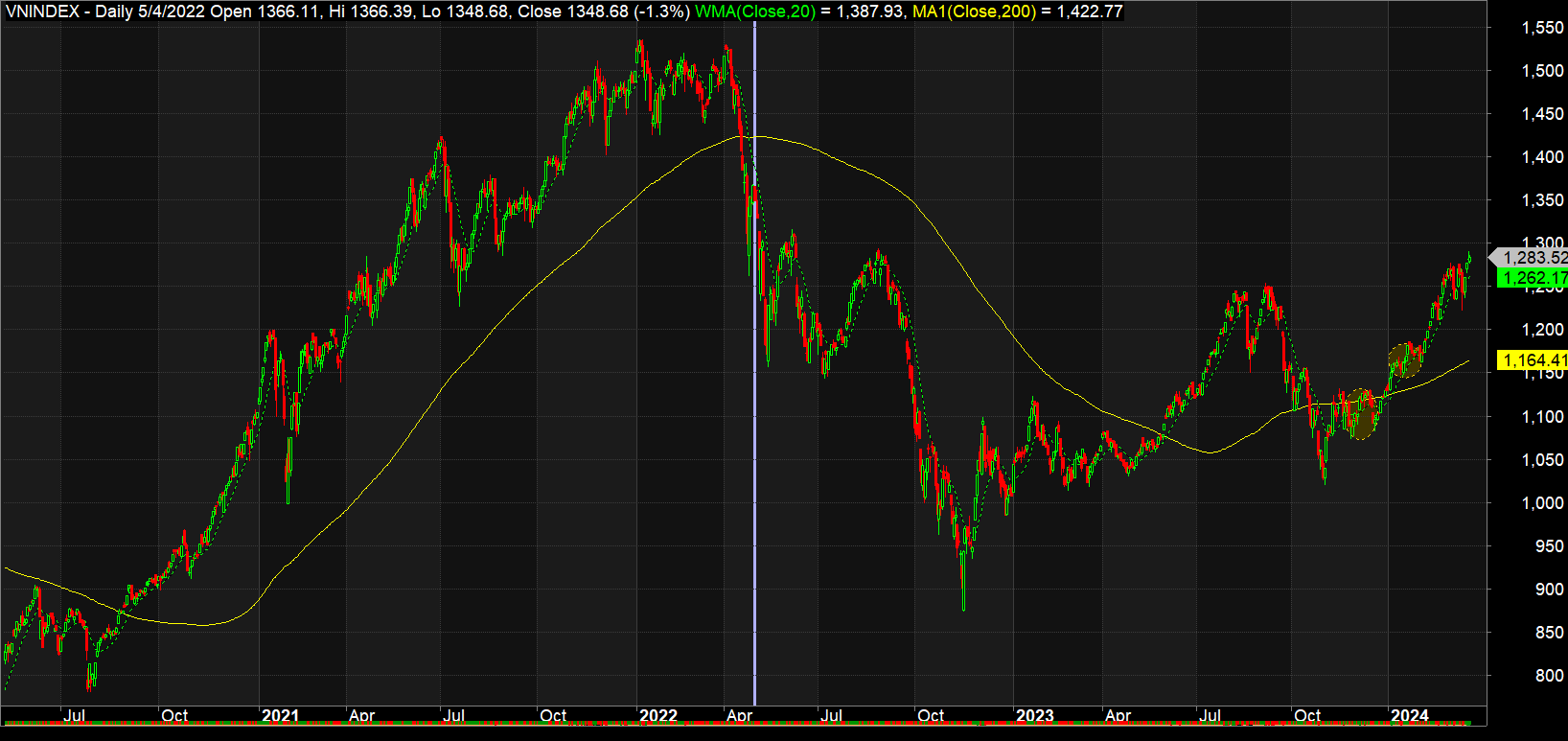This screenshot has width=1568, height=741.
Task: Click the 1,200 price axis label
Action: pyautogui.click(x=1543, y=330)
